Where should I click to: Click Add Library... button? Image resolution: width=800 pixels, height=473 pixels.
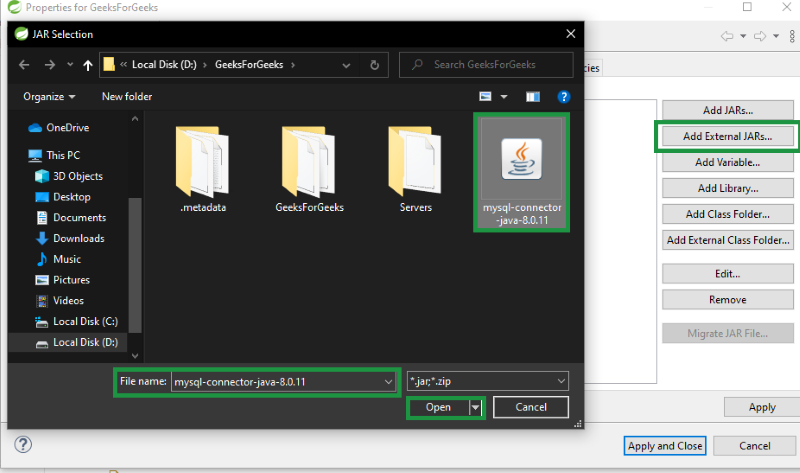[728, 188]
